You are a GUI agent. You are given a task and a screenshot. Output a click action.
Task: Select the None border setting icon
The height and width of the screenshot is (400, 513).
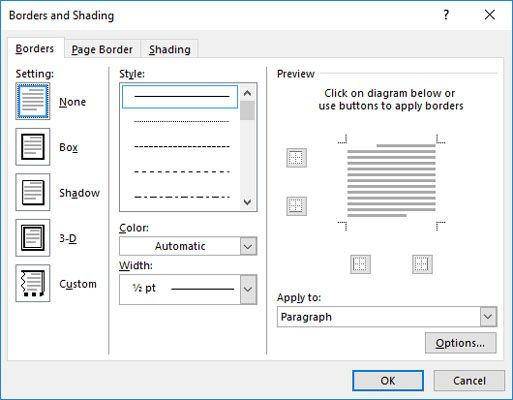pyautogui.click(x=33, y=101)
